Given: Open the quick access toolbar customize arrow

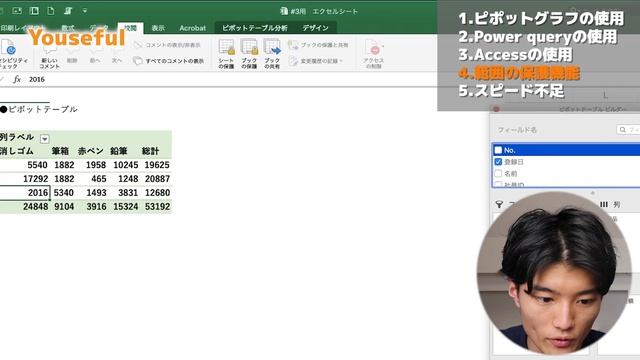Looking at the screenshot, I should pyautogui.click(x=84, y=11).
